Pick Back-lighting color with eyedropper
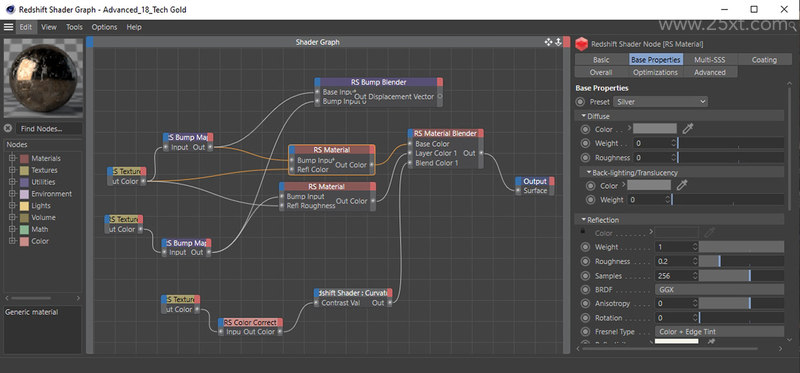Screen dimensions: 800x373 tap(682, 186)
